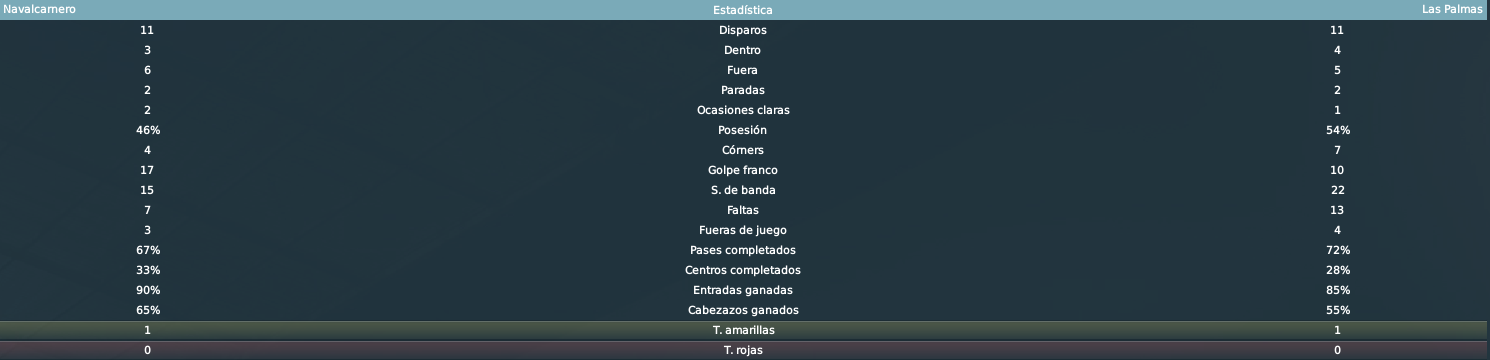Select the Dentro statistic label
1490x360 pixels.
pyautogui.click(x=742, y=50)
